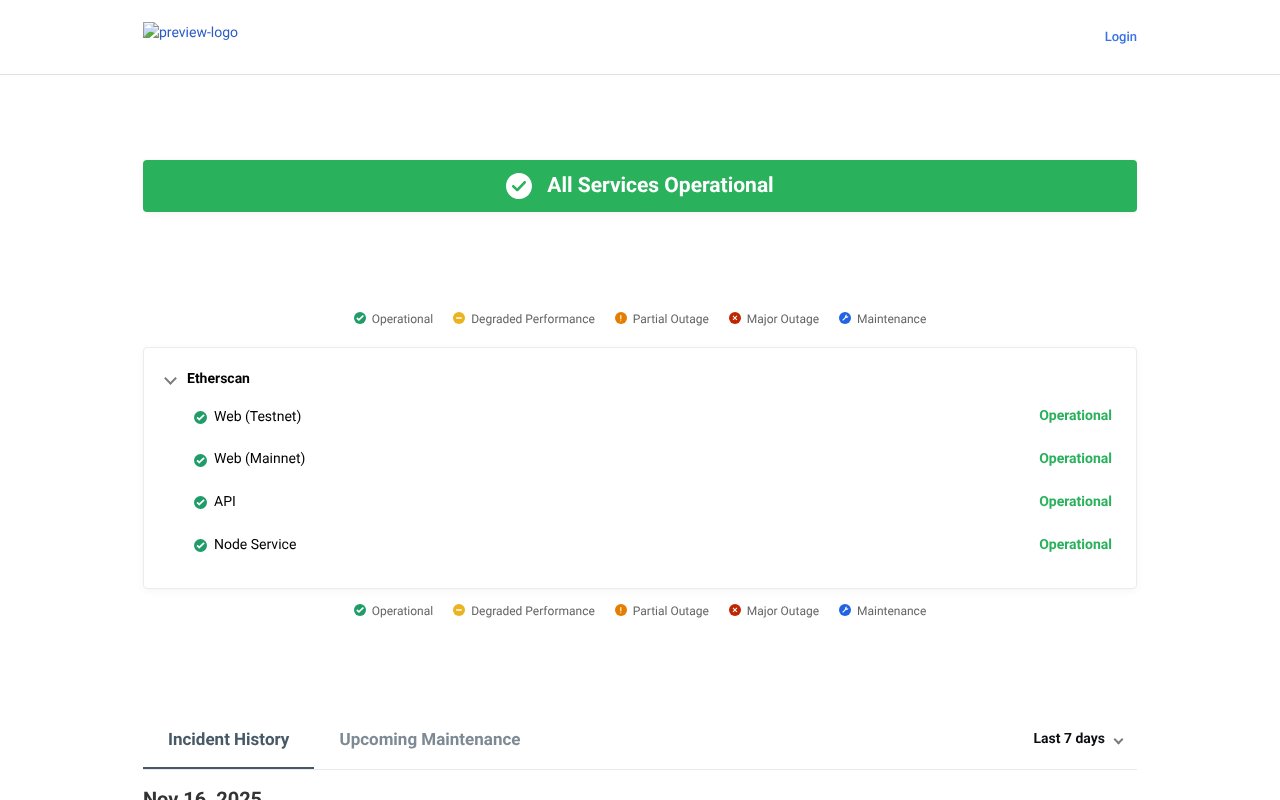This screenshot has width=1280, height=800.
Task: Switch to the Upcoming Maintenance tab
Action: (430, 739)
